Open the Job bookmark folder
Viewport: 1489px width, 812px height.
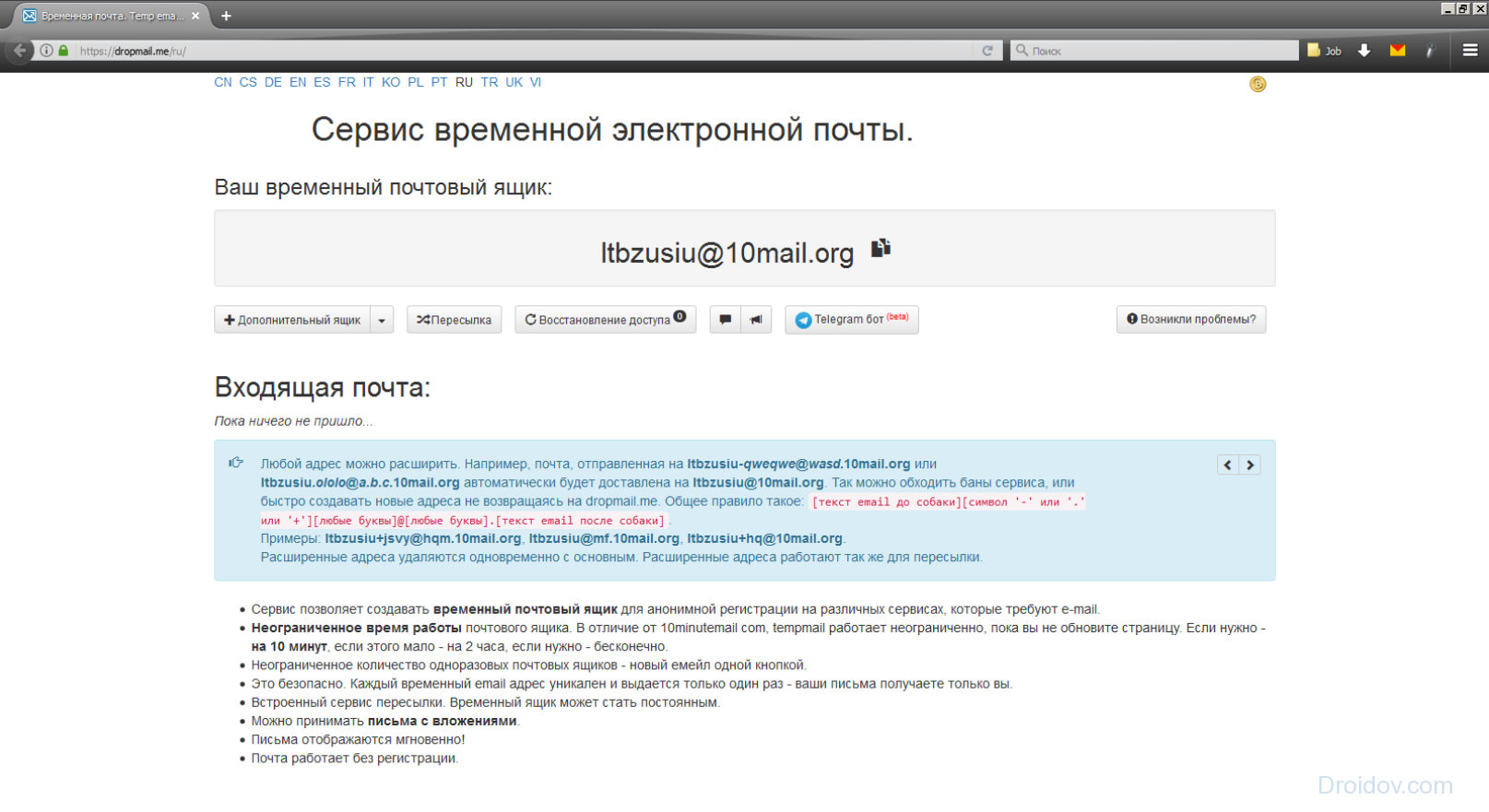1324,51
